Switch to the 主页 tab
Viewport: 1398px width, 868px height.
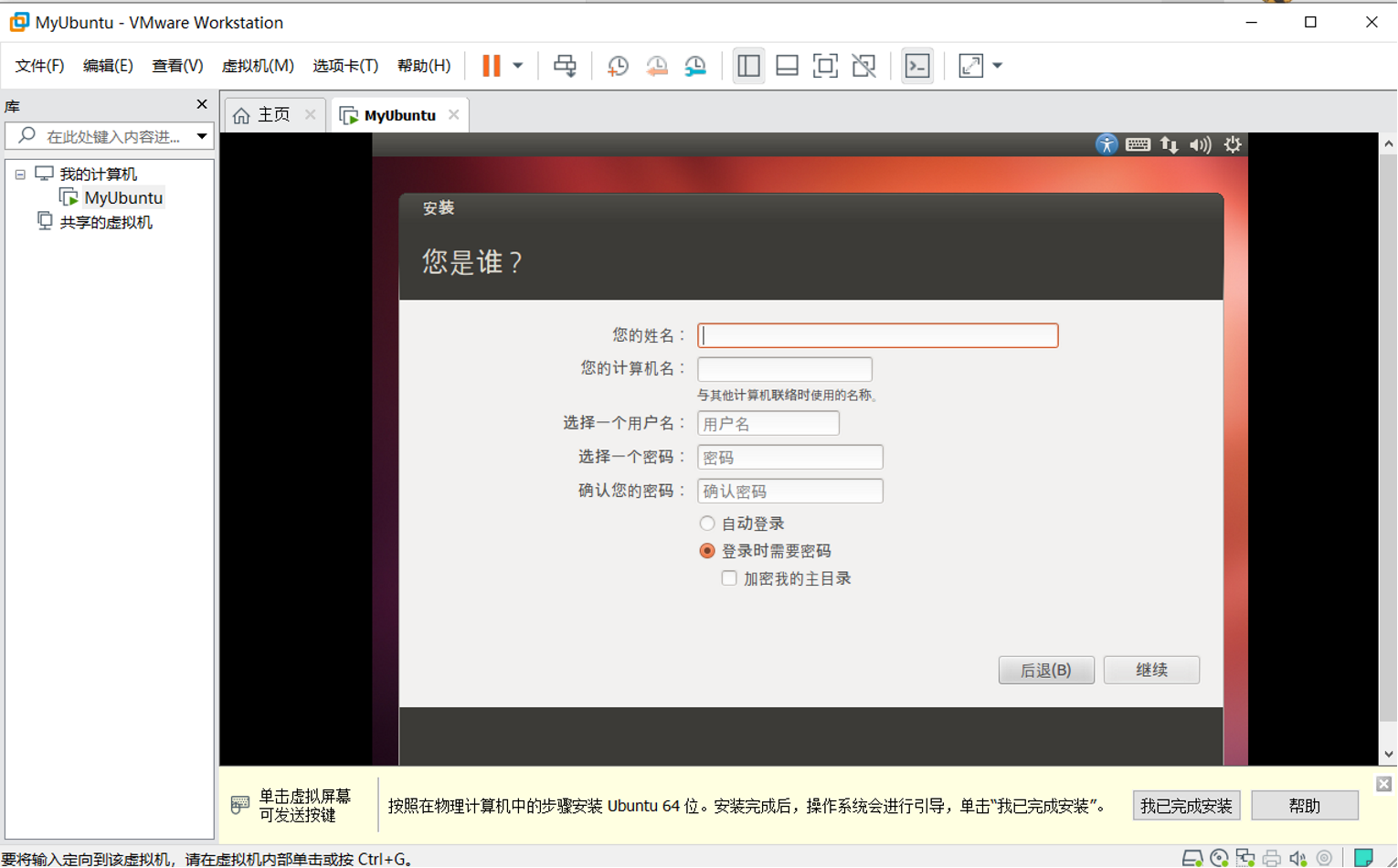274,114
